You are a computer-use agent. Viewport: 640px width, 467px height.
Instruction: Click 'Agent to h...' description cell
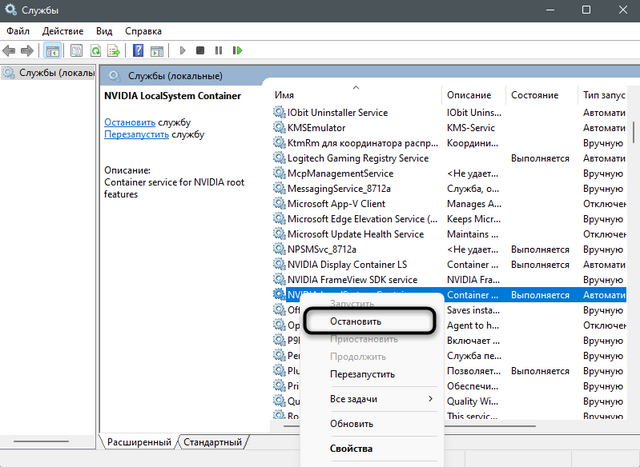tap(473, 325)
